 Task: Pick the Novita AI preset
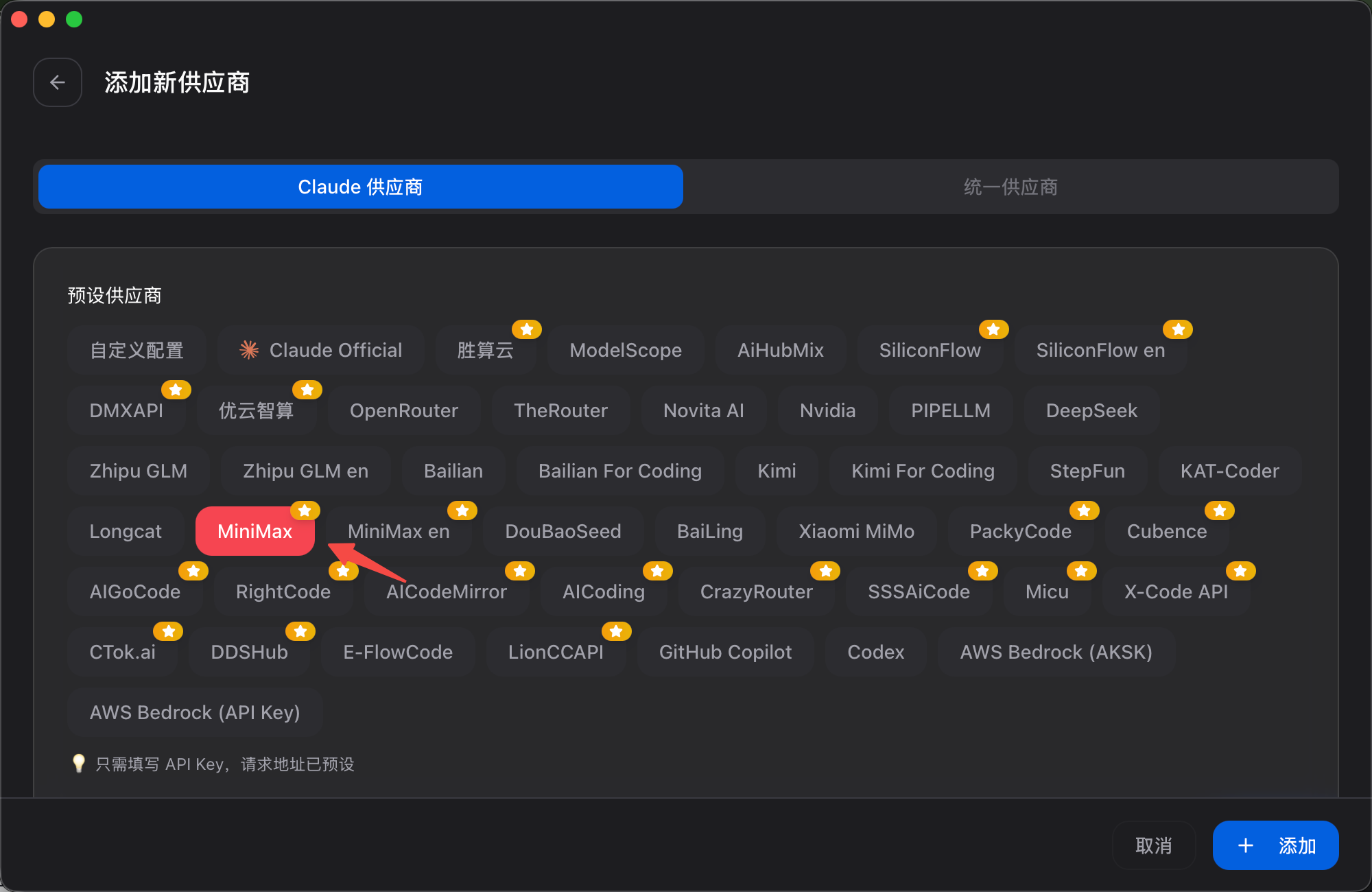[704, 410]
